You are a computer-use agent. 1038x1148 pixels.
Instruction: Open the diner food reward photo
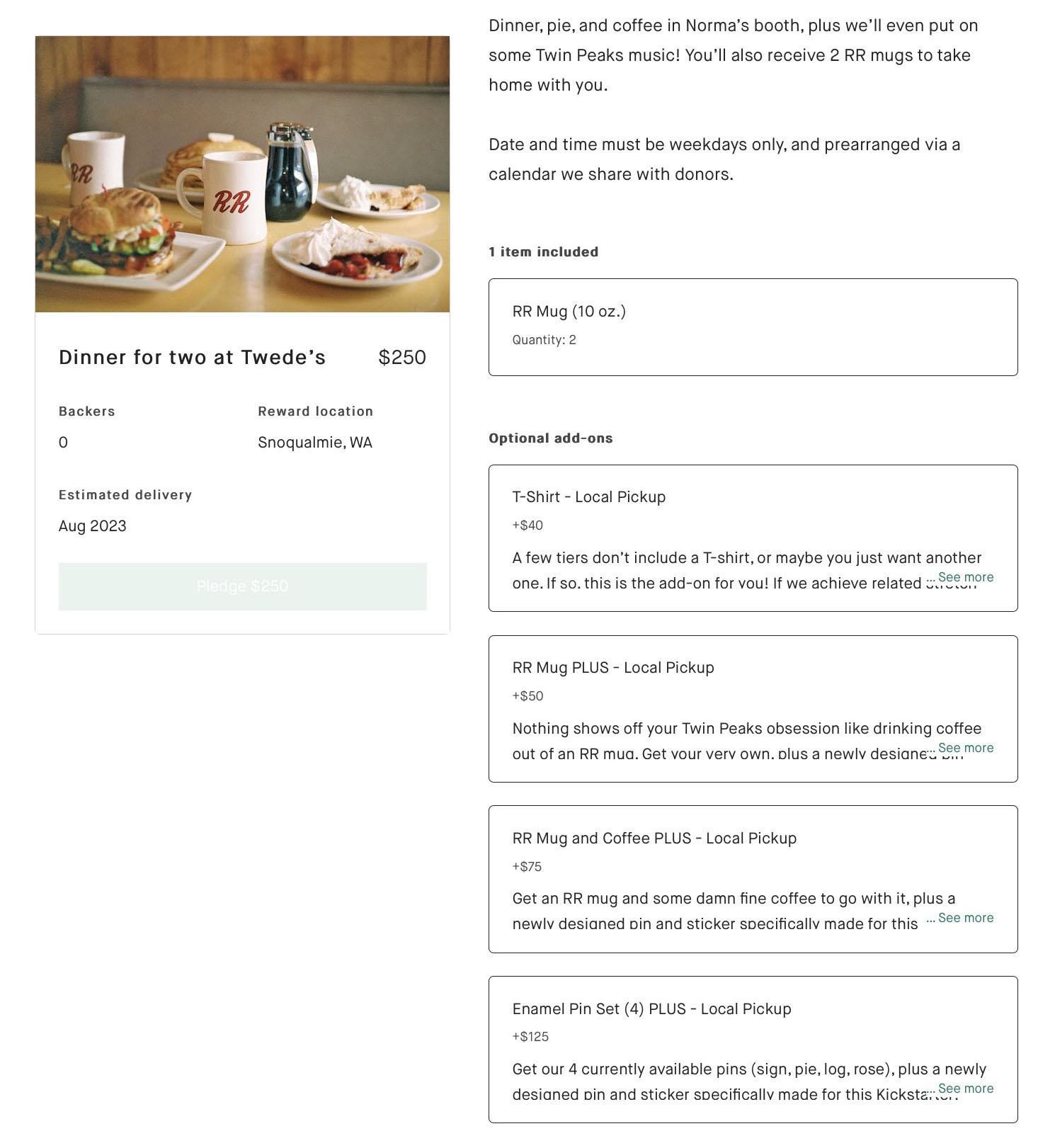pos(242,174)
